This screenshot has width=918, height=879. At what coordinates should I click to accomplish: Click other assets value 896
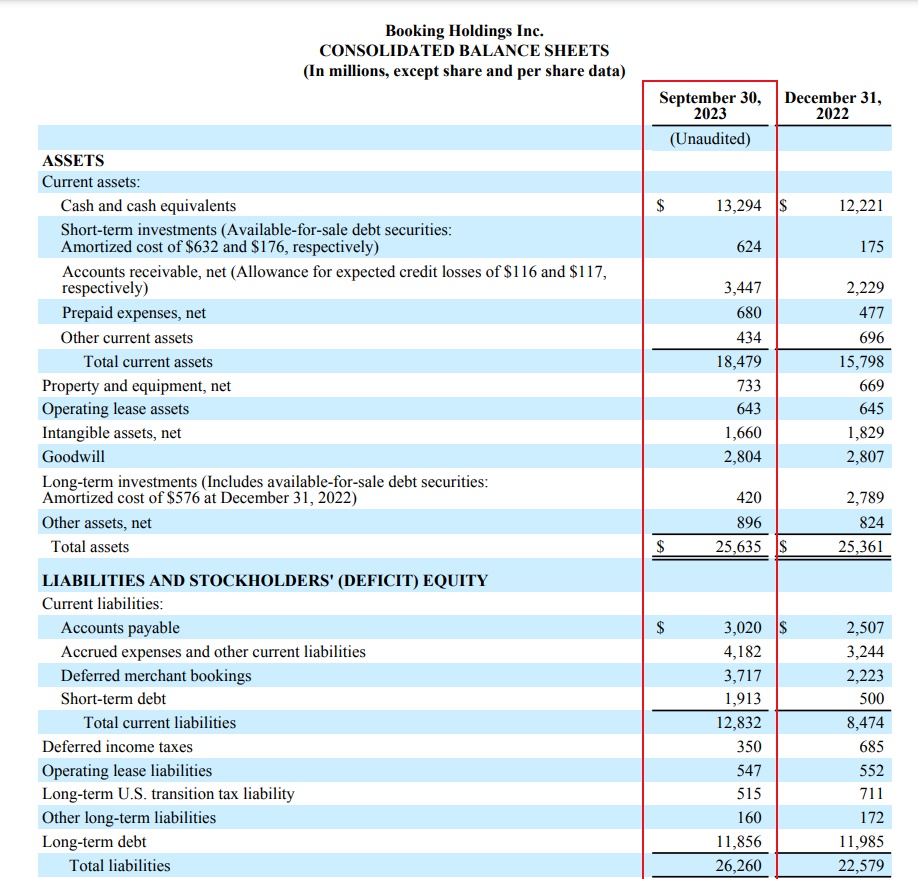[749, 522]
